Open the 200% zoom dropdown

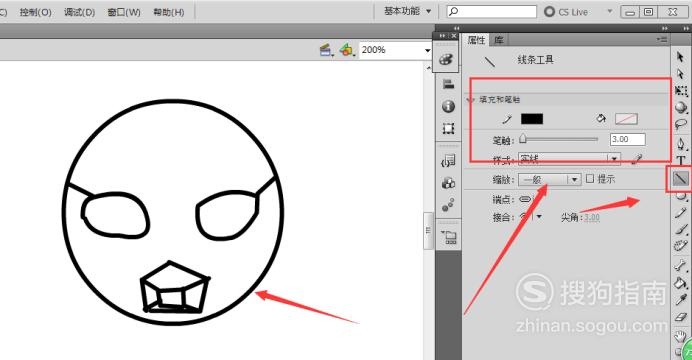[427, 50]
